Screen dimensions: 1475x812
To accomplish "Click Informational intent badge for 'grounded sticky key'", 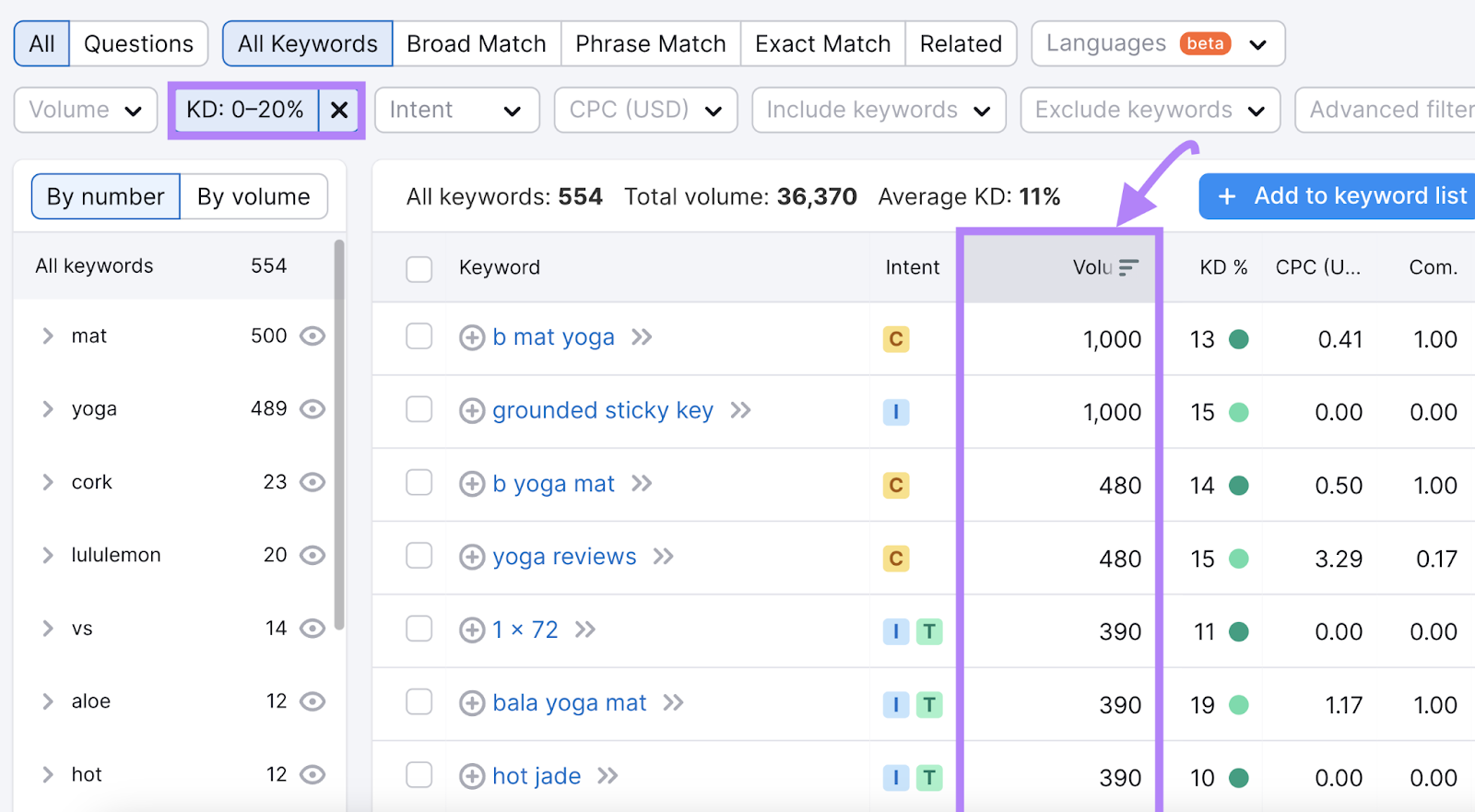I will (896, 412).
